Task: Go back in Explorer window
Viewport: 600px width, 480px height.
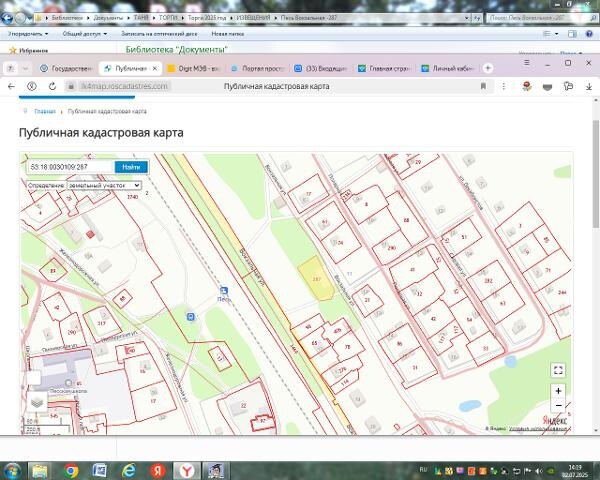Action: click(x=7, y=18)
